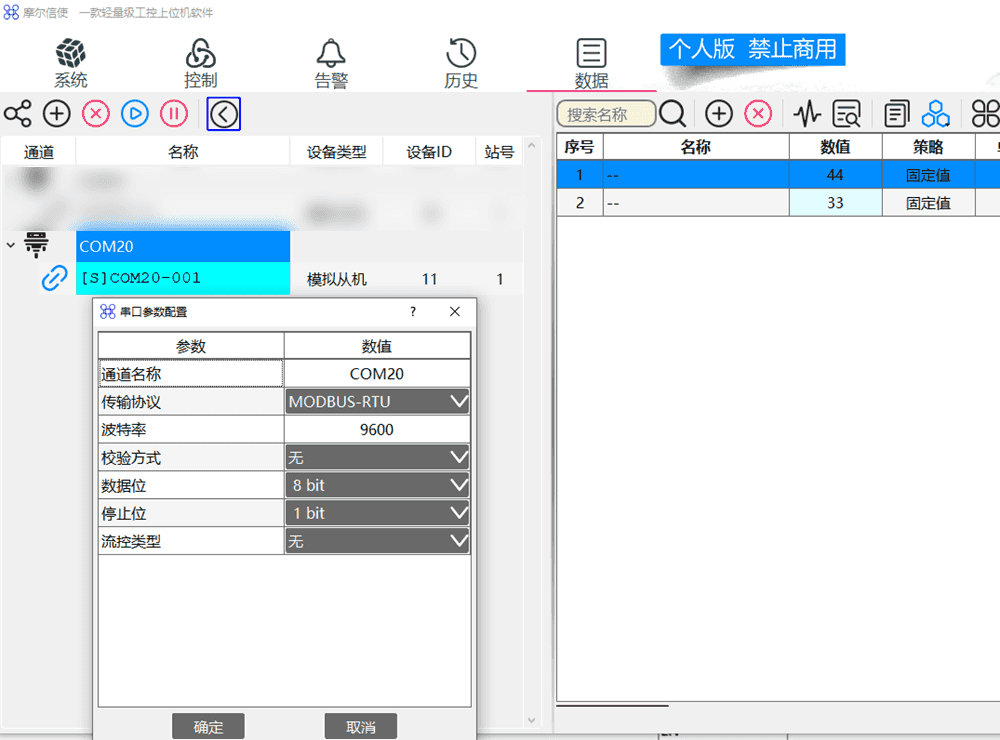This screenshot has width=1000, height=740.
Task: Click the 确定 button
Action: pyautogui.click(x=208, y=727)
